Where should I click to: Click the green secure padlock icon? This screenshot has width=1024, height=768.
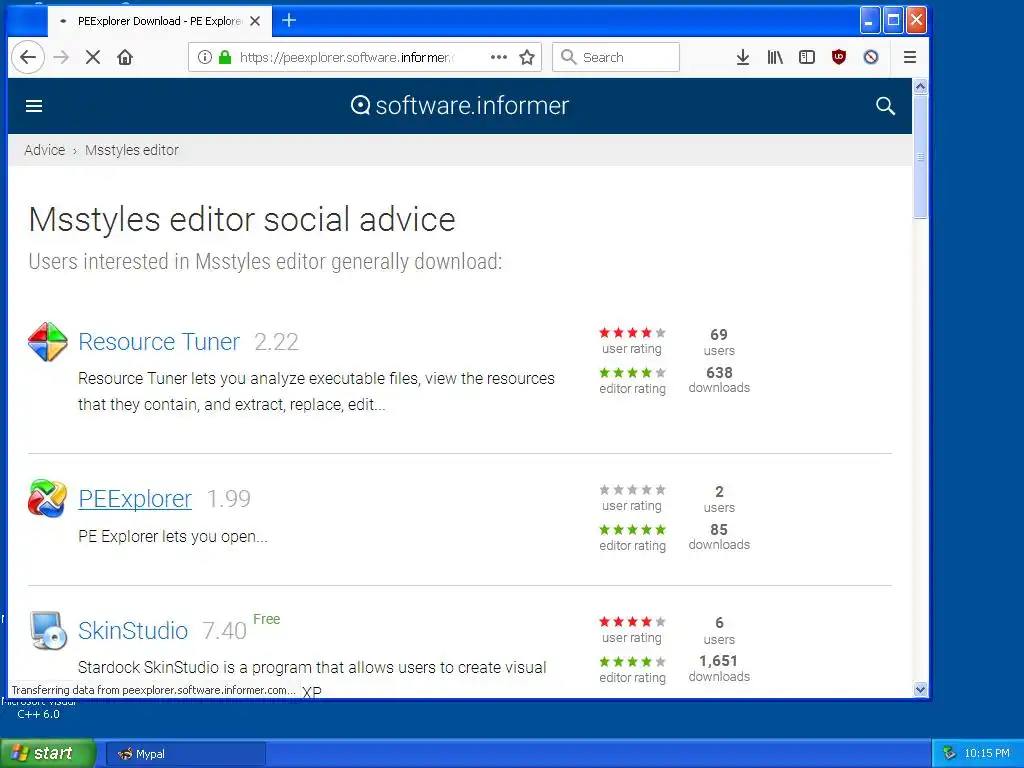[225, 57]
